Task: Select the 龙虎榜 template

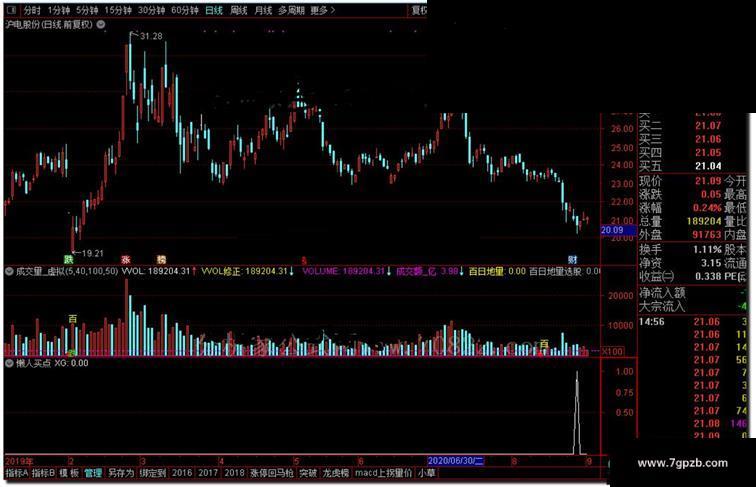Action: 336,473
